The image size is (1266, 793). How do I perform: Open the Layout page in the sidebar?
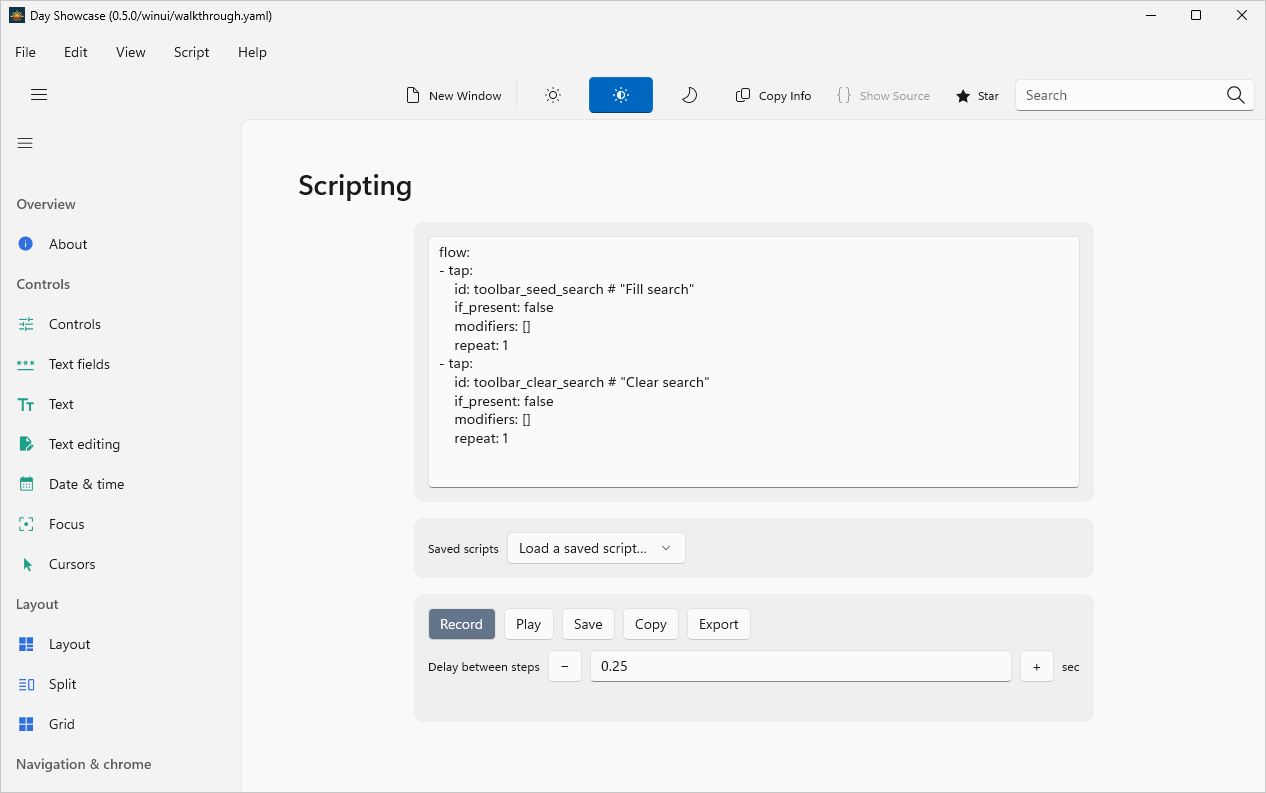tap(121, 644)
